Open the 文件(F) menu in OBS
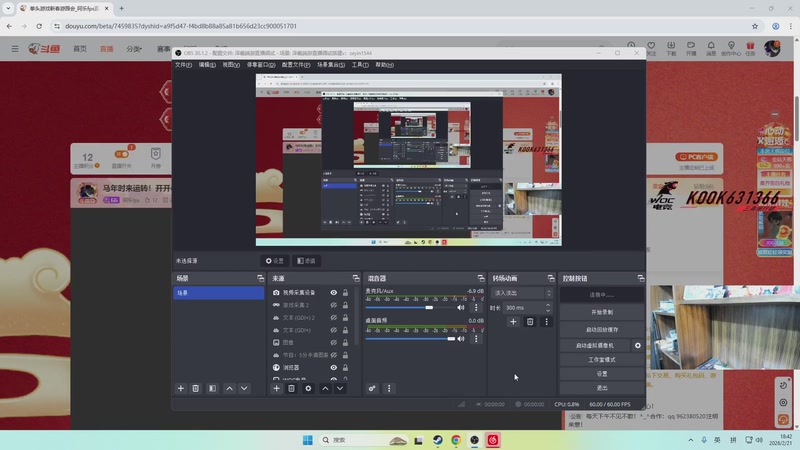The image size is (800, 450). tap(184, 65)
